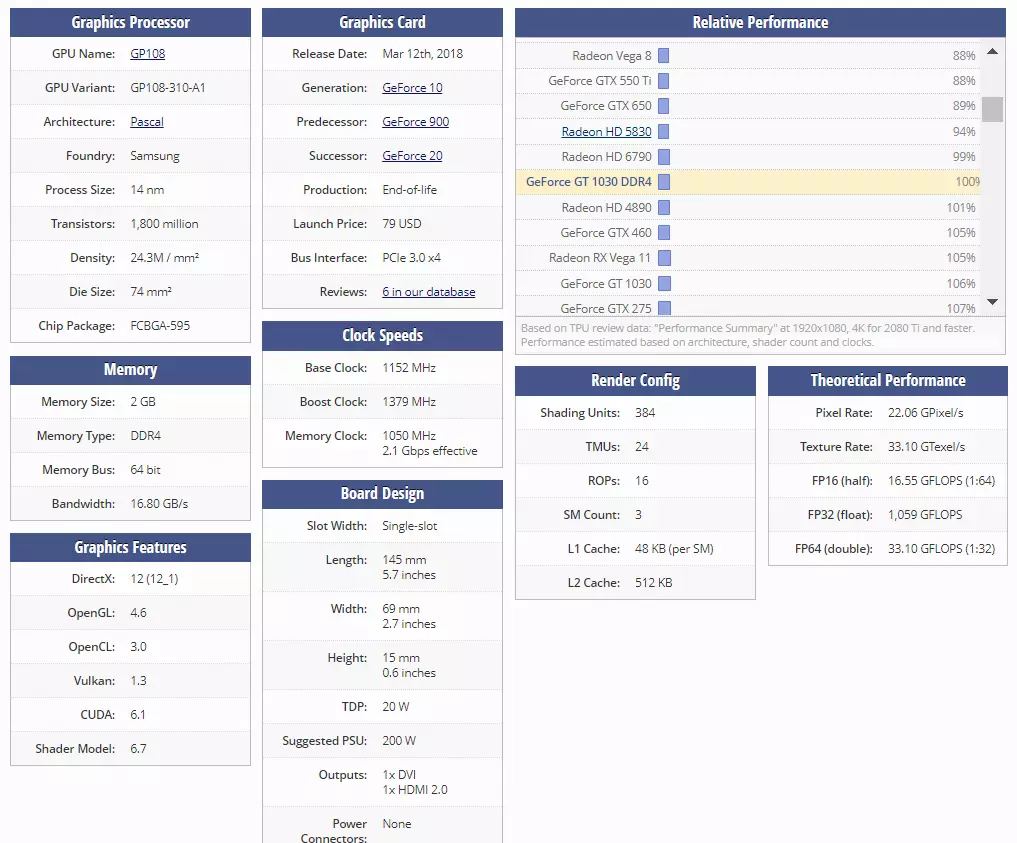The width and height of the screenshot is (1017, 843).
Task: Click the 'Graphics Processor' section header
Action: [130, 23]
